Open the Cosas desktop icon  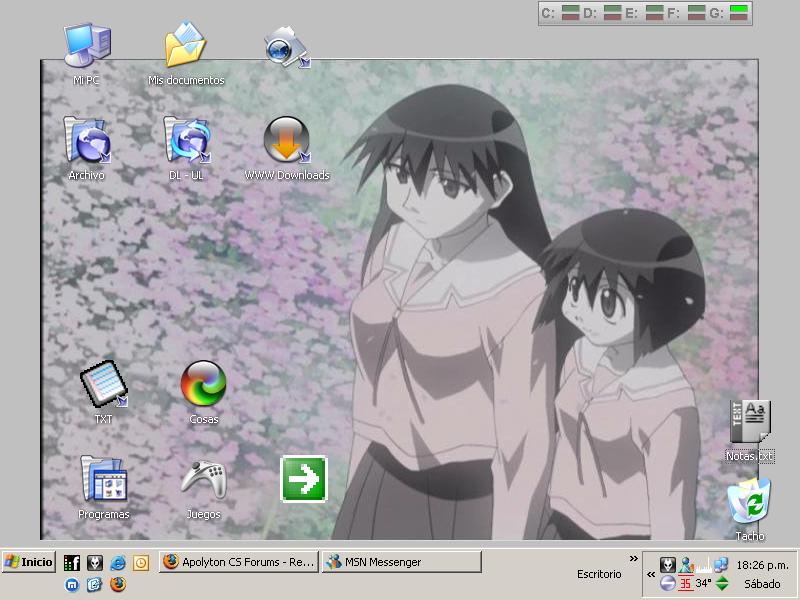click(203, 385)
